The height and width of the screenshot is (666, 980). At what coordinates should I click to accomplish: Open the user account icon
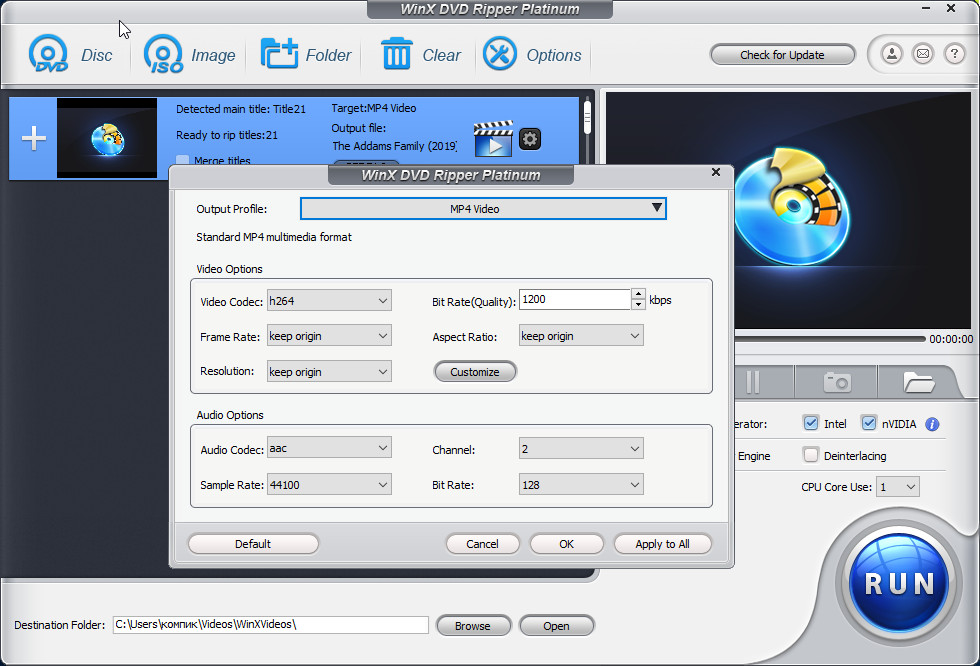(x=892, y=54)
